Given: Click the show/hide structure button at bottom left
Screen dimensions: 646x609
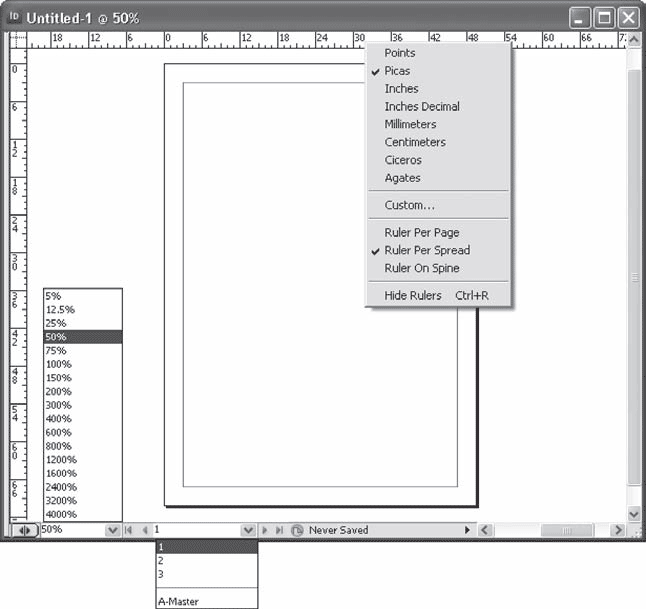Looking at the screenshot, I should (24, 530).
